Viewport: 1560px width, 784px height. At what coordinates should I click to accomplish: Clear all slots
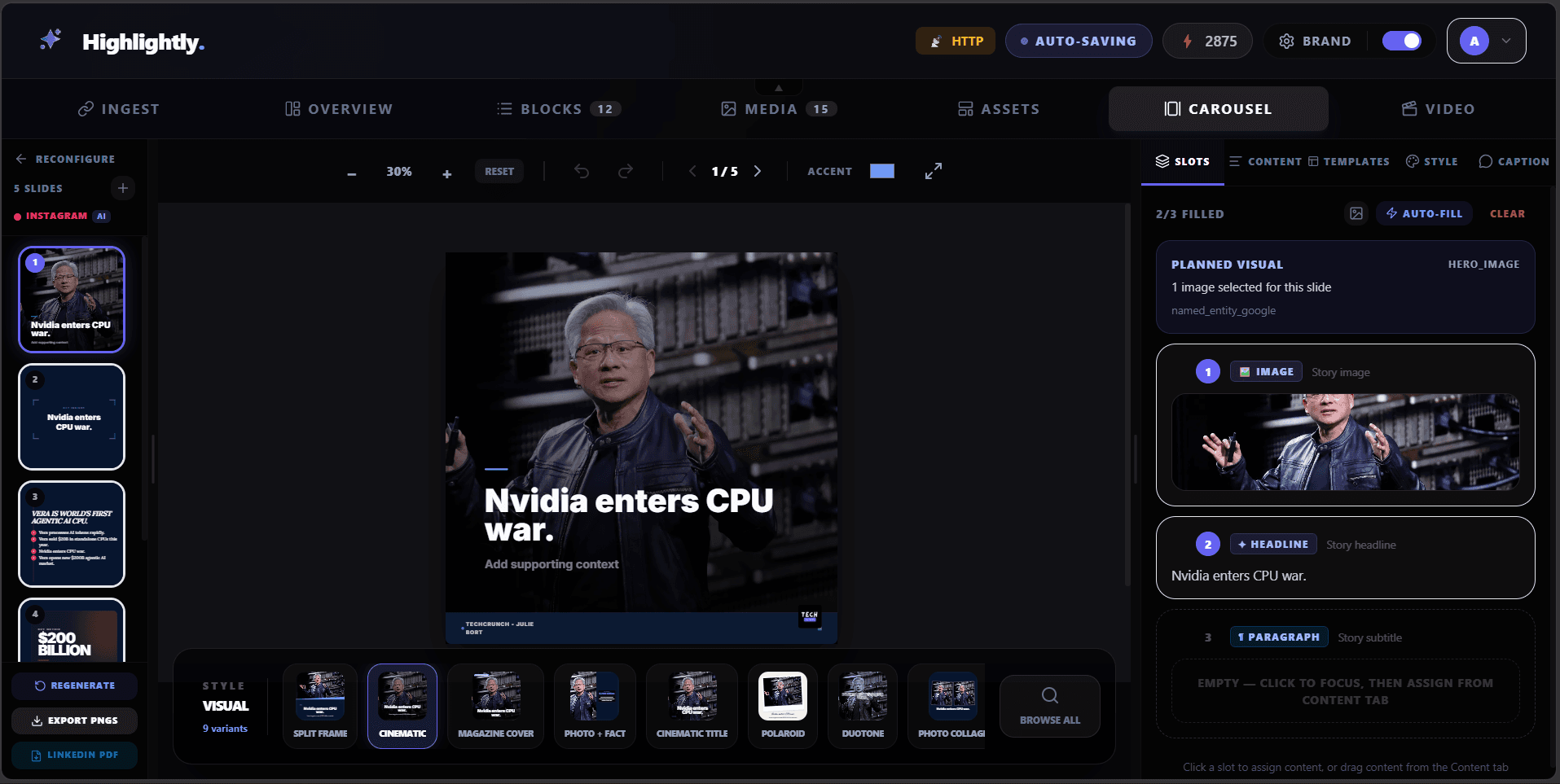click(x=1507, y=213)
